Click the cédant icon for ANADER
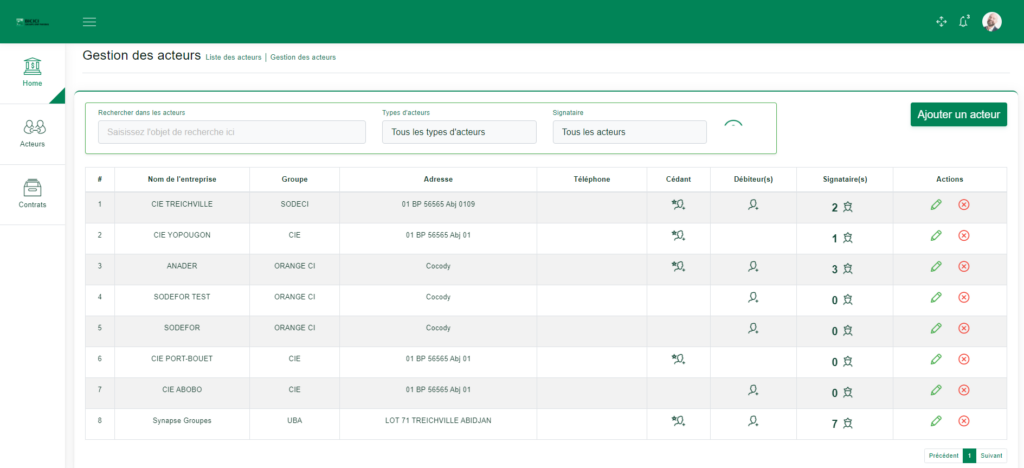1024x468 pixels. pyautogui.click(x=678, y=267)
